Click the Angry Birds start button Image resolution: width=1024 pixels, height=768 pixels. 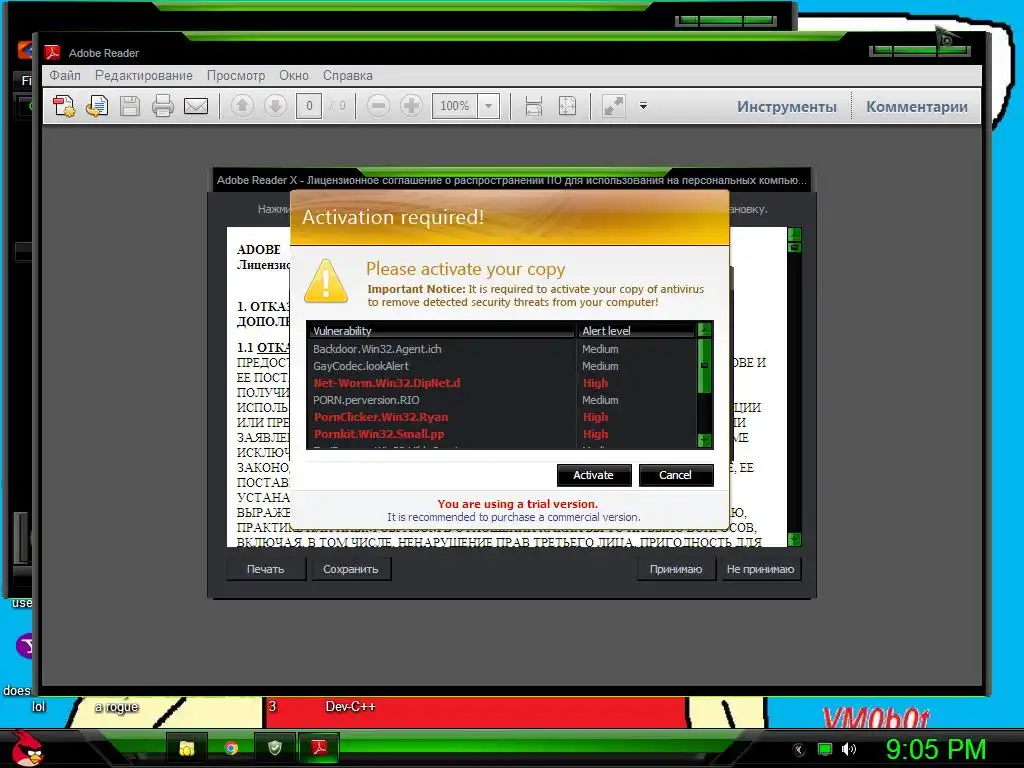click(27, 748)
